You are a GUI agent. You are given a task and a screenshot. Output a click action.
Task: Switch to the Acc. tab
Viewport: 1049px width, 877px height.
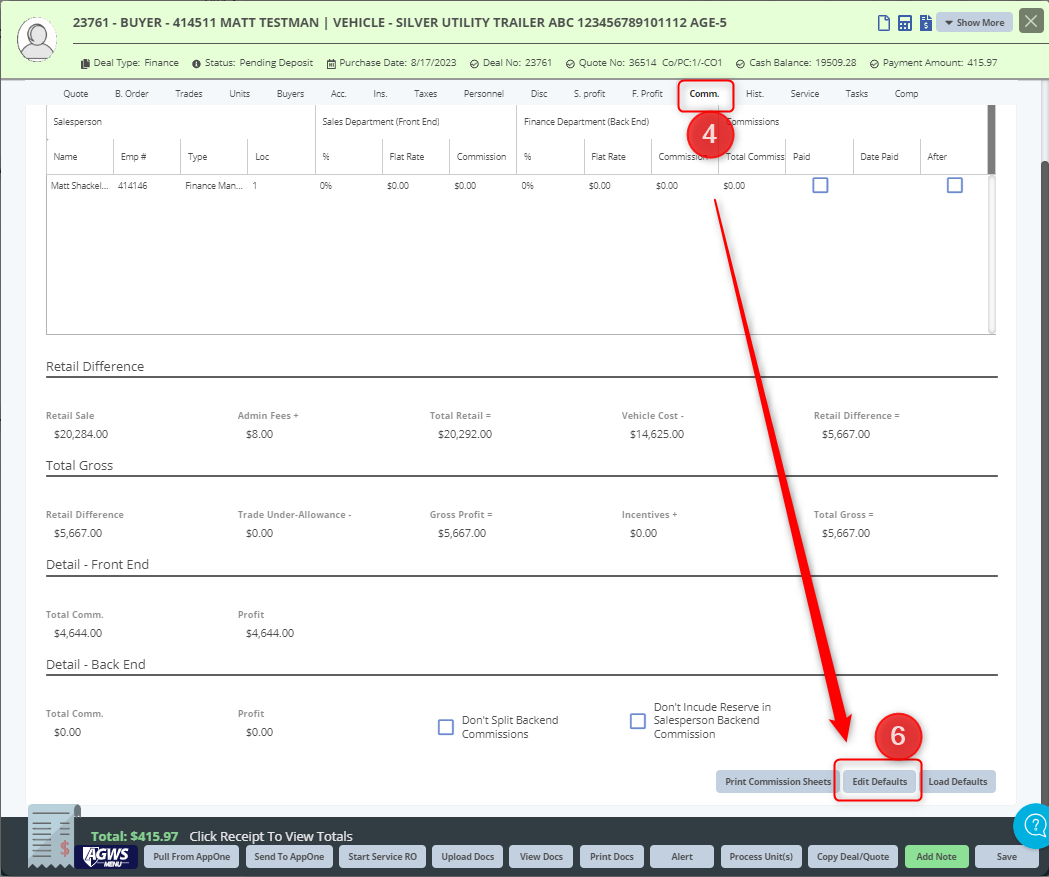coord(339,94)
